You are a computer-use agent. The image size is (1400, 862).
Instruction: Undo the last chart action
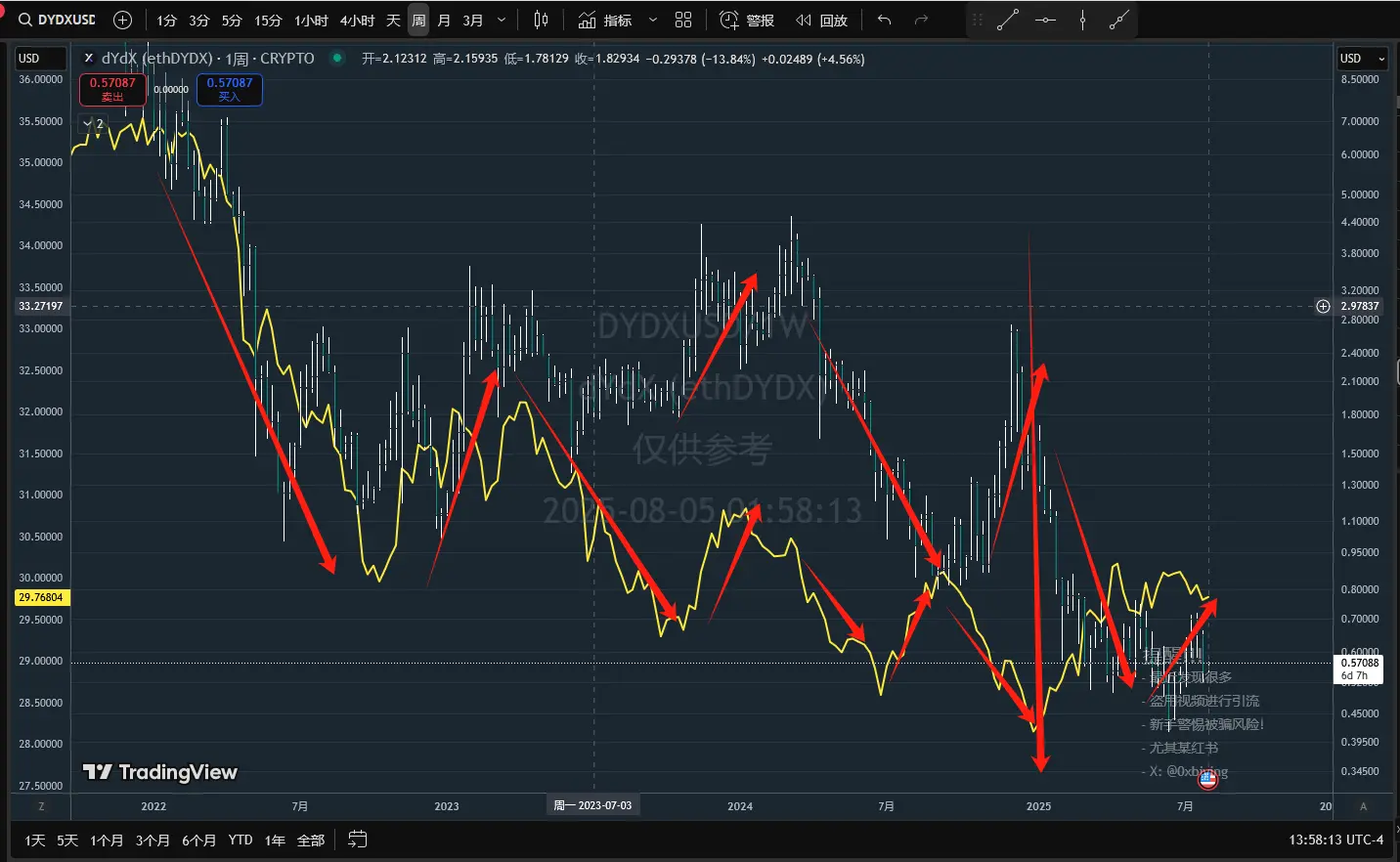(x=884, y=20)
